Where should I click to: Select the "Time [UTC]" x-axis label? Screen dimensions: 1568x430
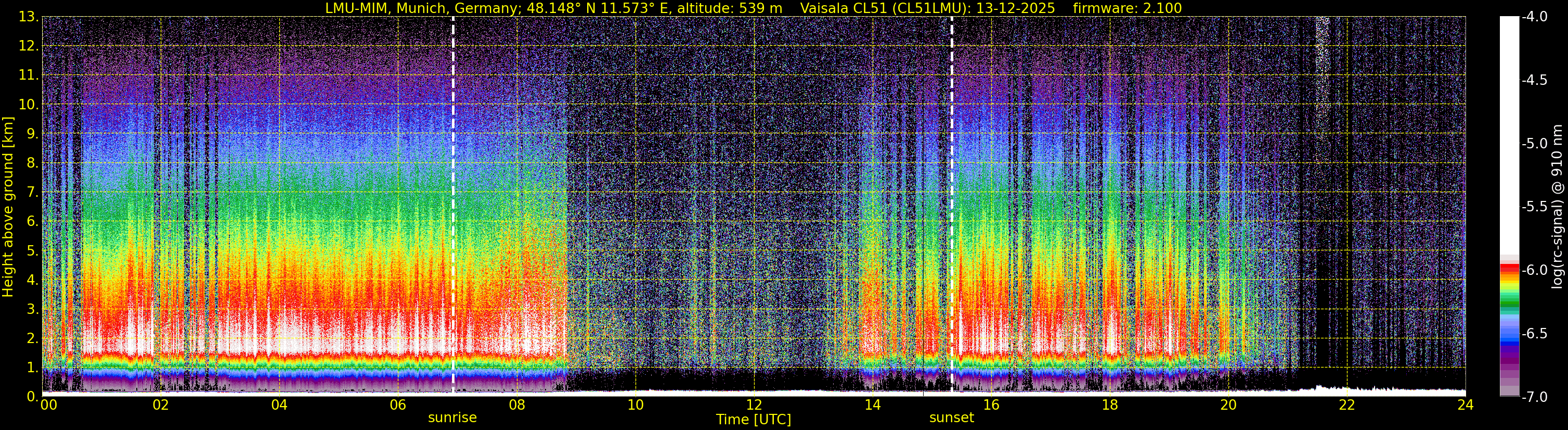point(754,420)
